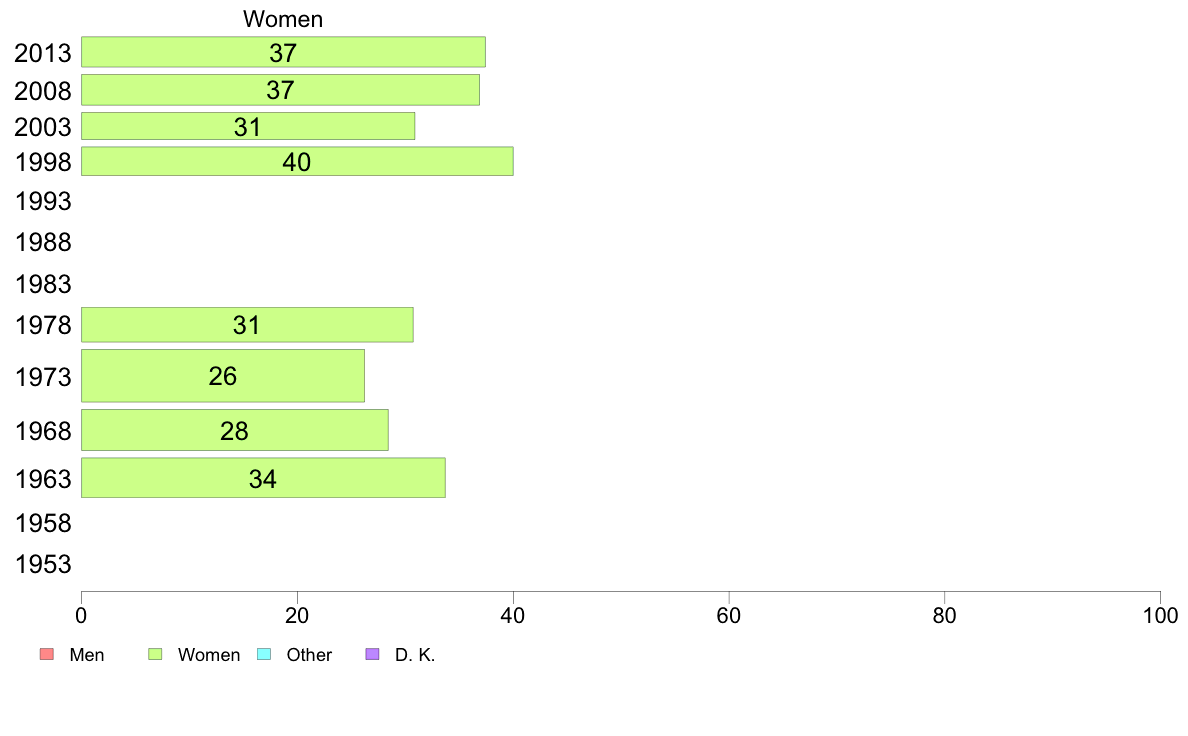
Task: Select the 1963 bar showing 34
Action: (x=263, y=478)
